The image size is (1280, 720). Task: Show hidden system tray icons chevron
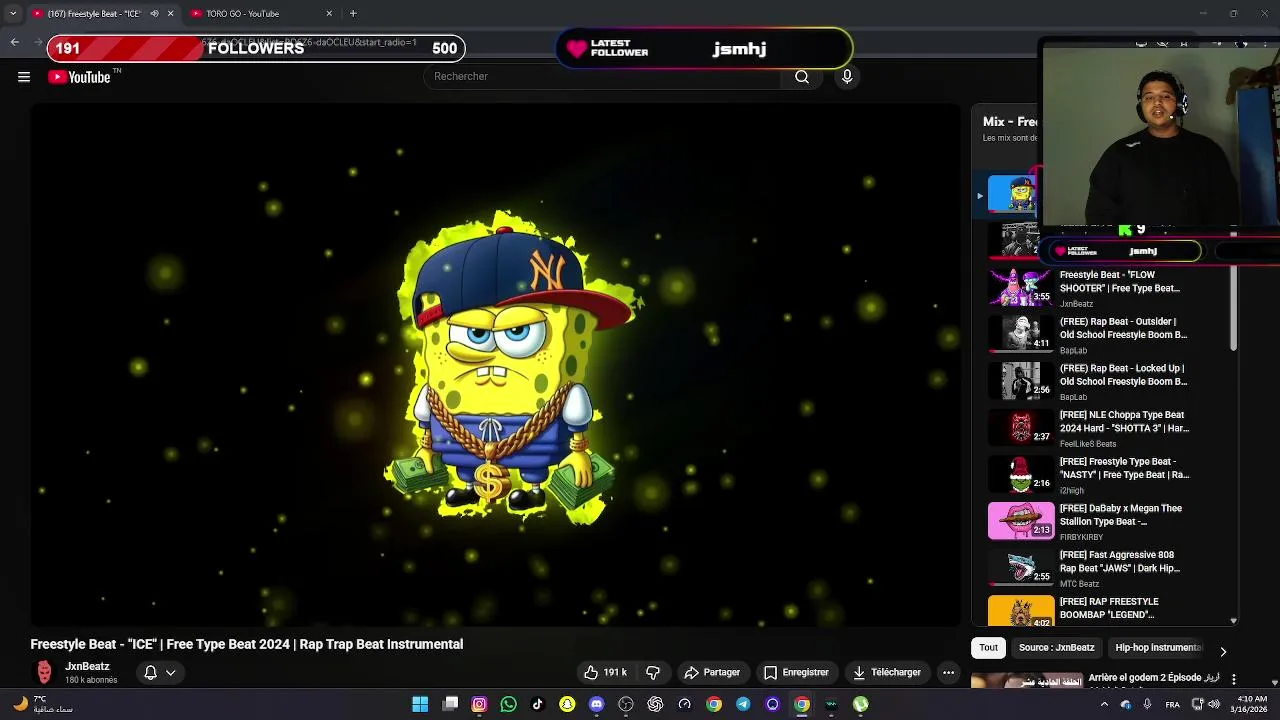pos(1104,704)
